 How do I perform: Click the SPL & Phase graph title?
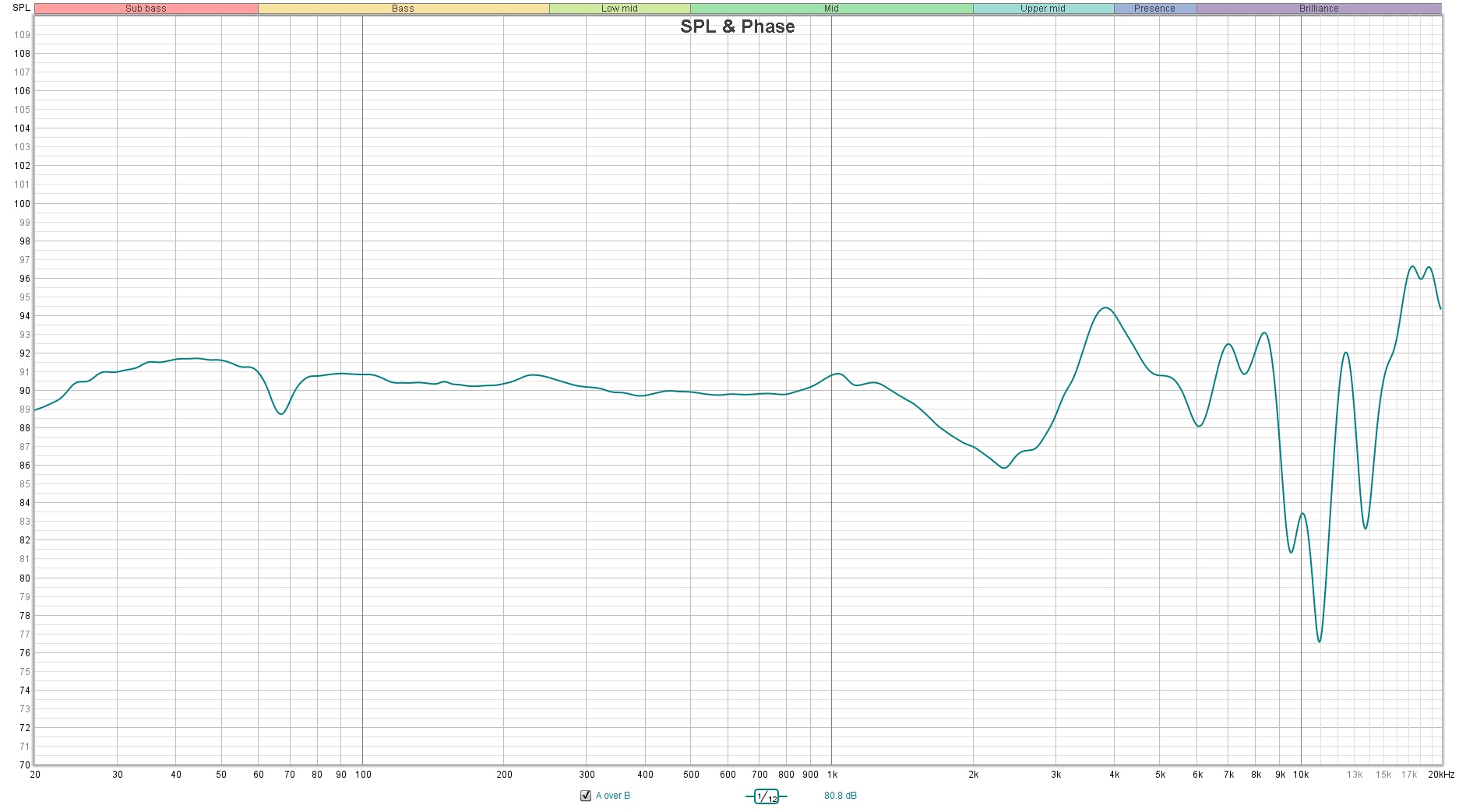tap(738, 26)
